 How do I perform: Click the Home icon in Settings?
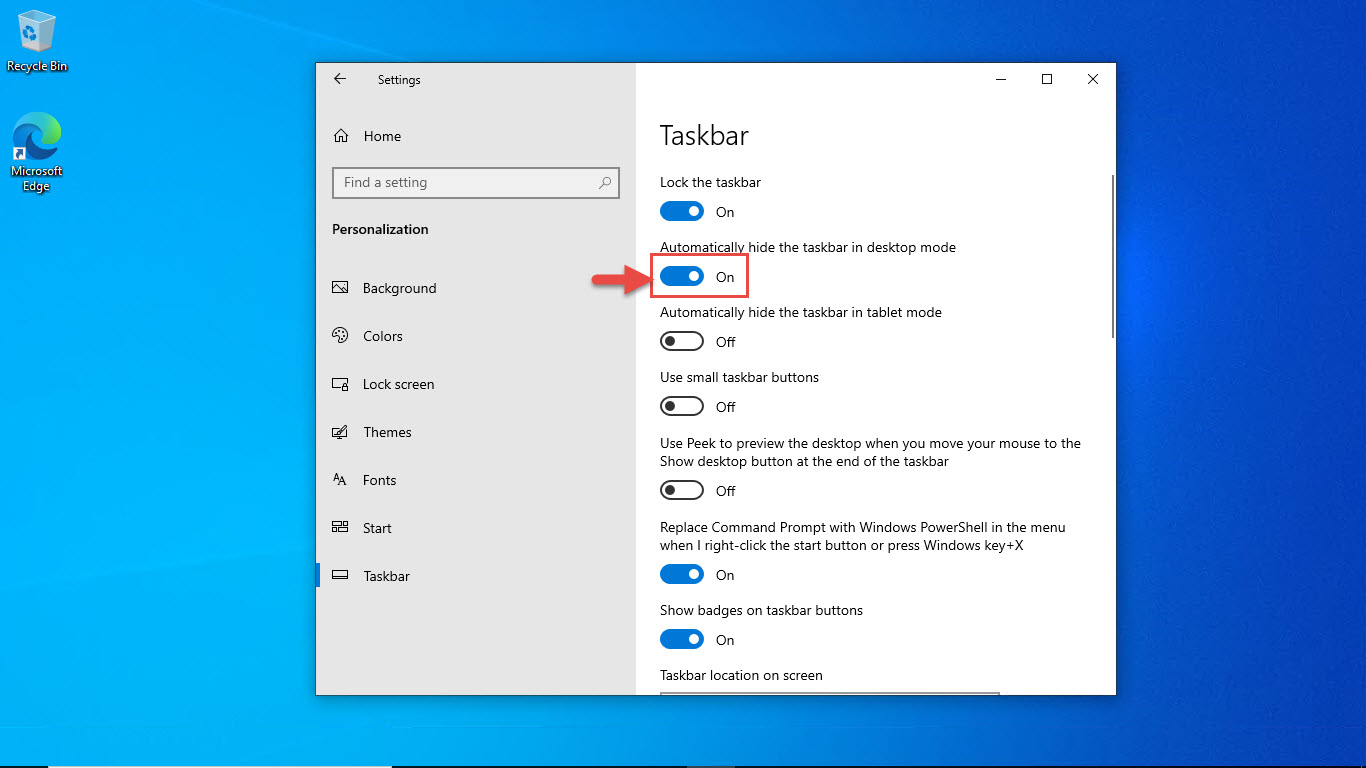[x=340, y=135]
